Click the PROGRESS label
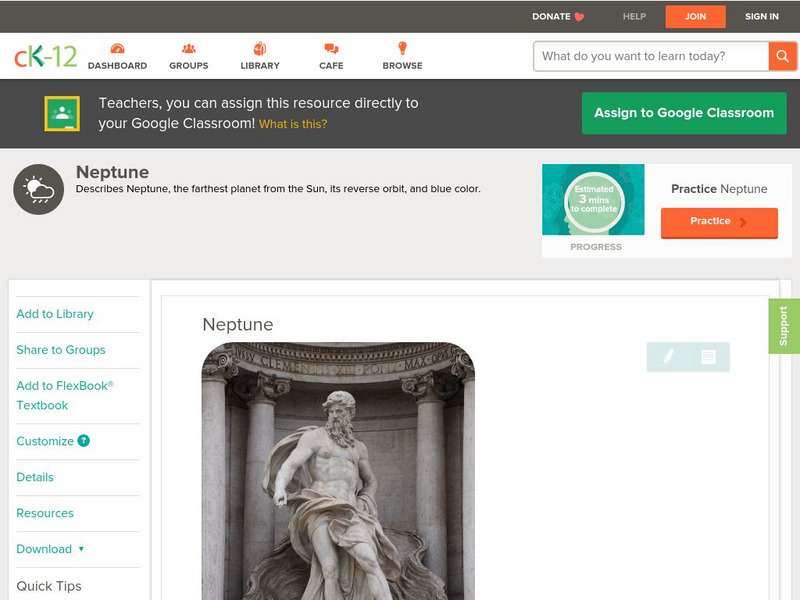 pyautogui.click(x=596, y=247)
